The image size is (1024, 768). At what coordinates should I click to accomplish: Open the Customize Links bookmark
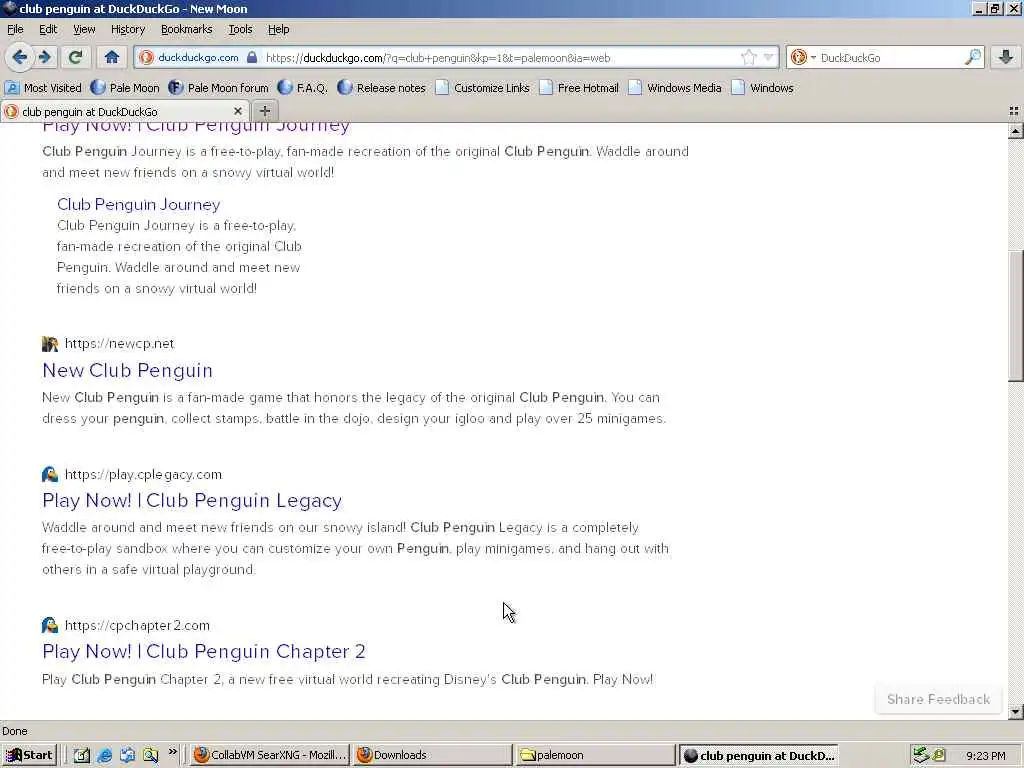click(483, 88)
